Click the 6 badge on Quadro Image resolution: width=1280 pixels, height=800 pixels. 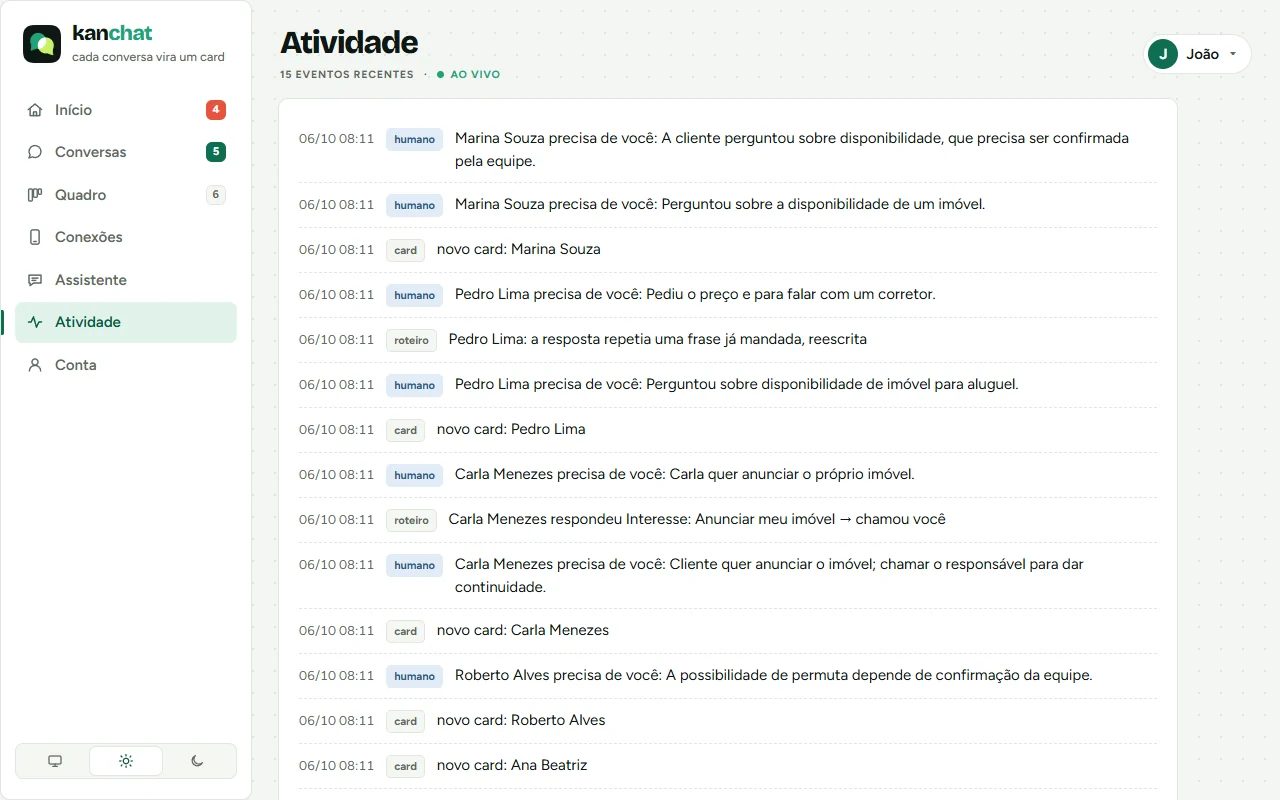coord(216,195)
